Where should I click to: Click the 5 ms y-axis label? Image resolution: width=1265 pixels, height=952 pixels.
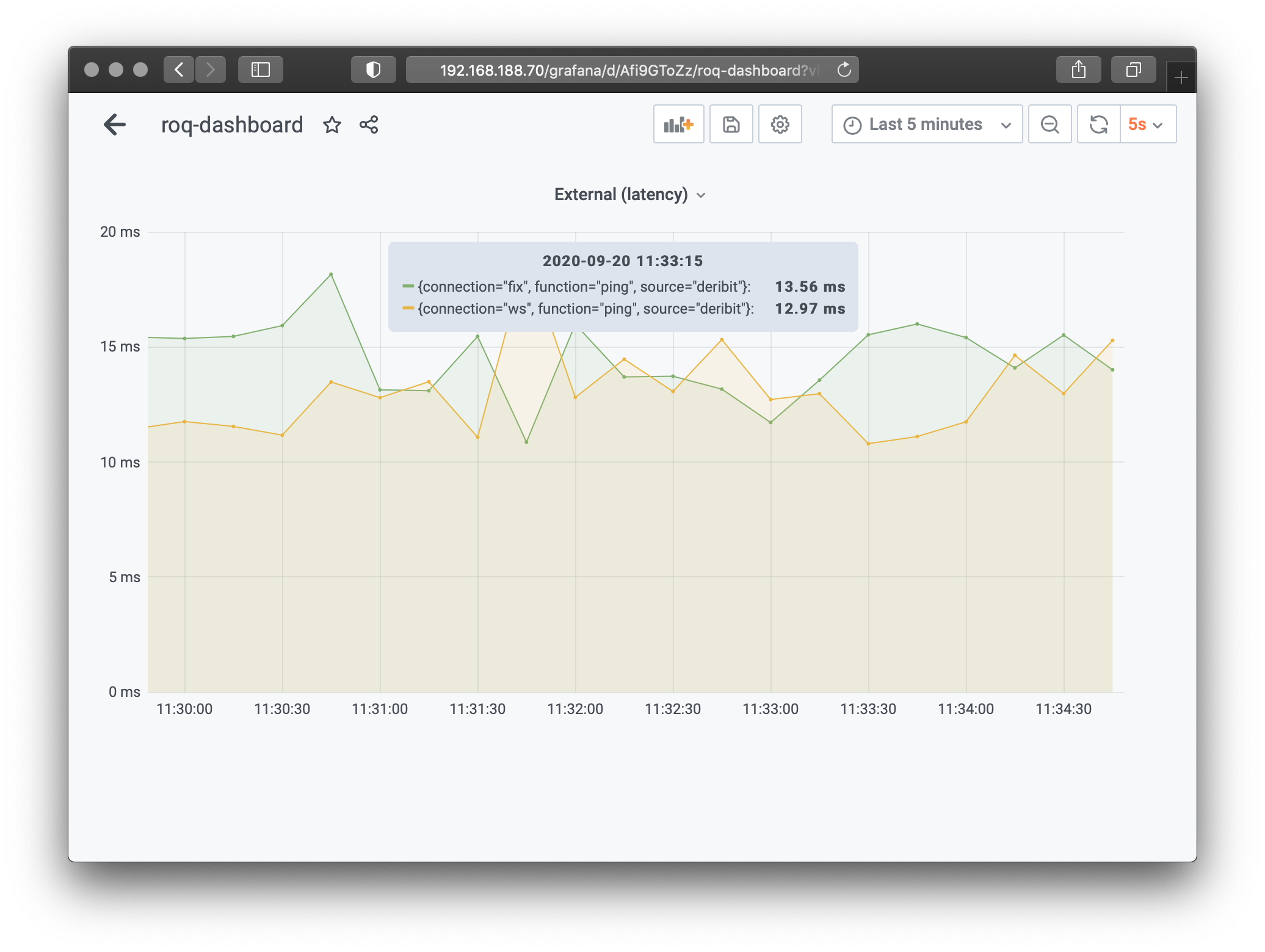(x=125, y=577)
